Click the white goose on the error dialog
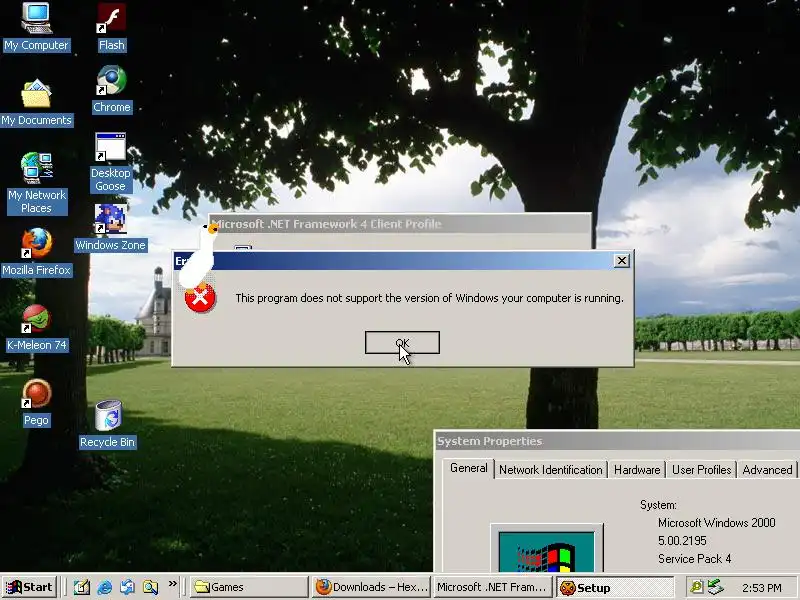This screenshot has height=600, width=800. [198, 256]
